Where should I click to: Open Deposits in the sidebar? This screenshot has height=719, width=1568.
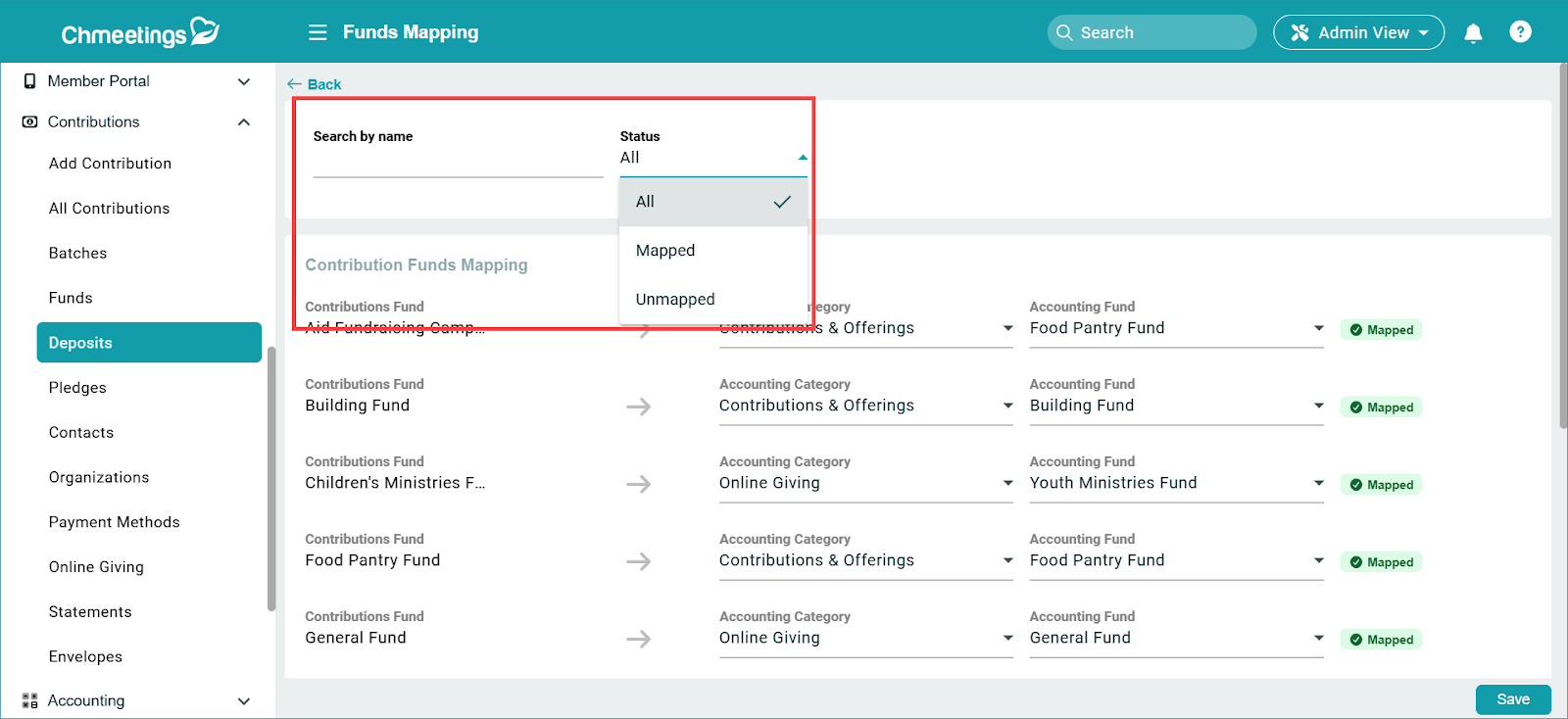click(x=149, y=343)
